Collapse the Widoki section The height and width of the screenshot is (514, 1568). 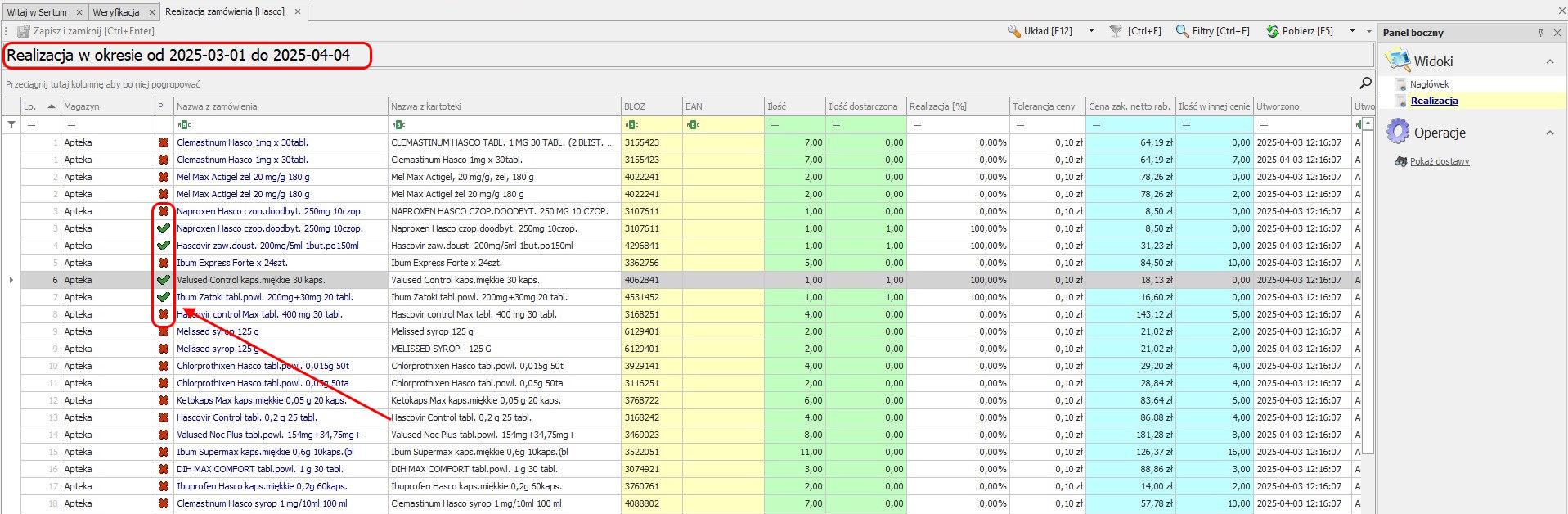[1549, 61]
